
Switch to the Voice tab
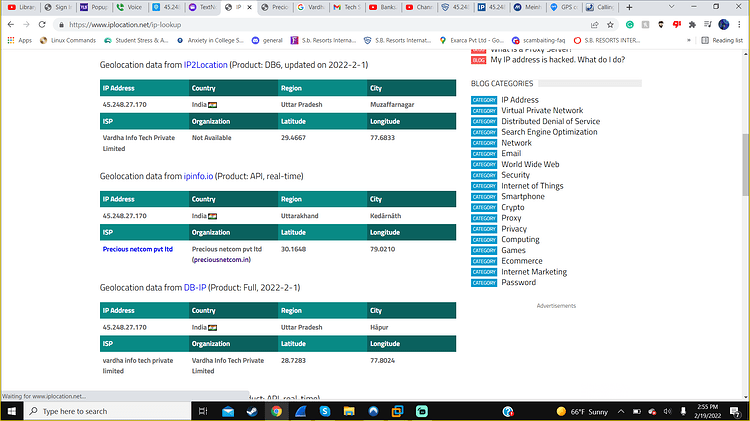click(x=129, y=7)
